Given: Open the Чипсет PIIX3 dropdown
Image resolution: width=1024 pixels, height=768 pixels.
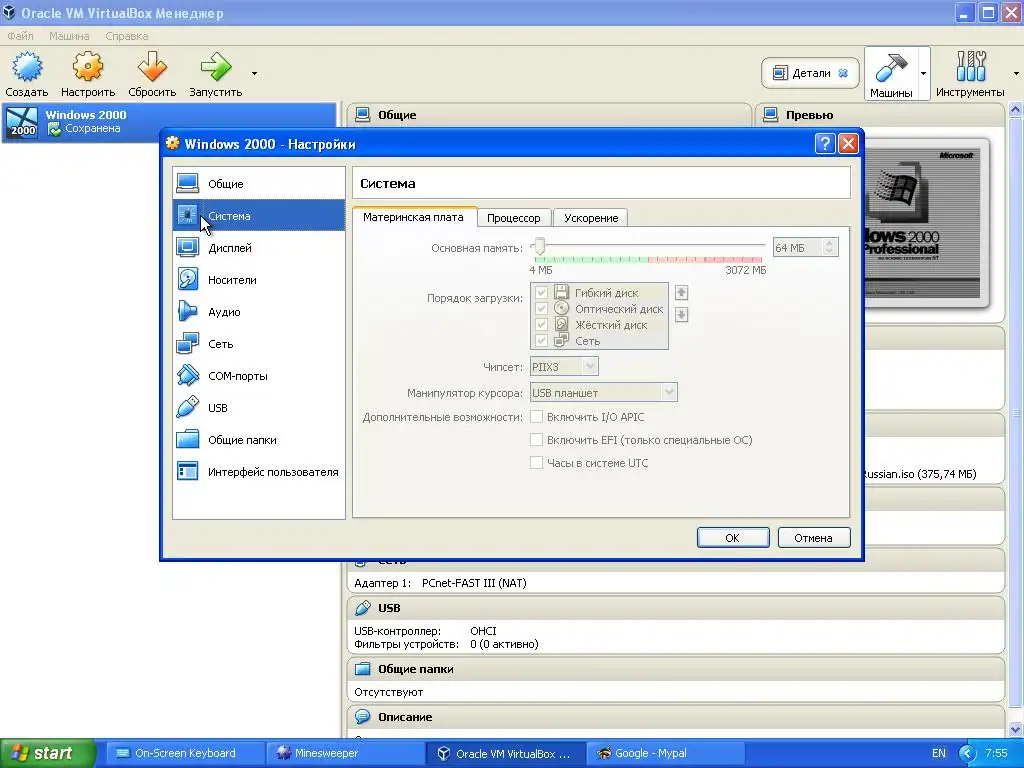Looking at the screenshot, I should tap(564, 367).
